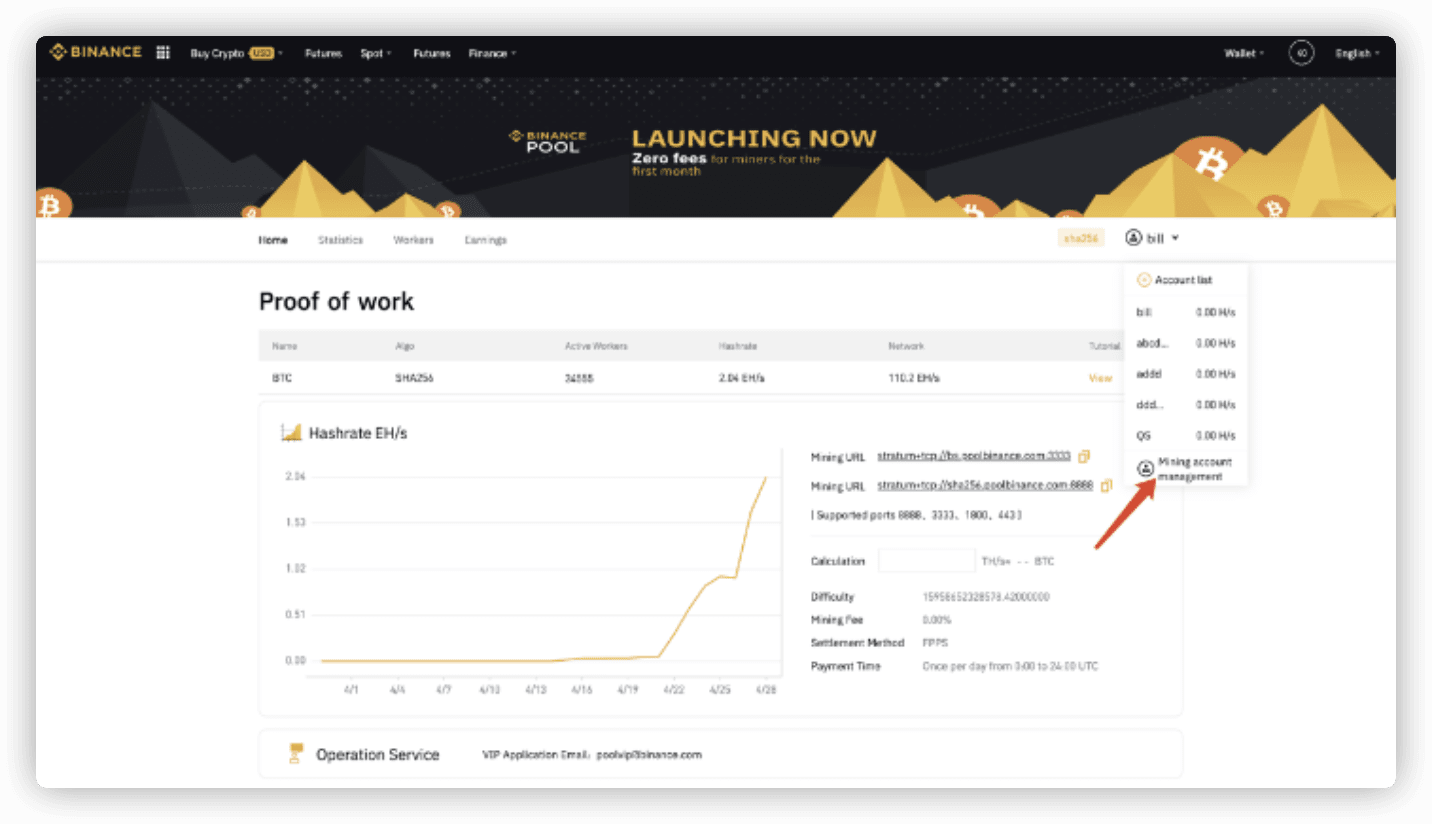
Task: Select the ddd... account in list
Action: point(1186,405)
